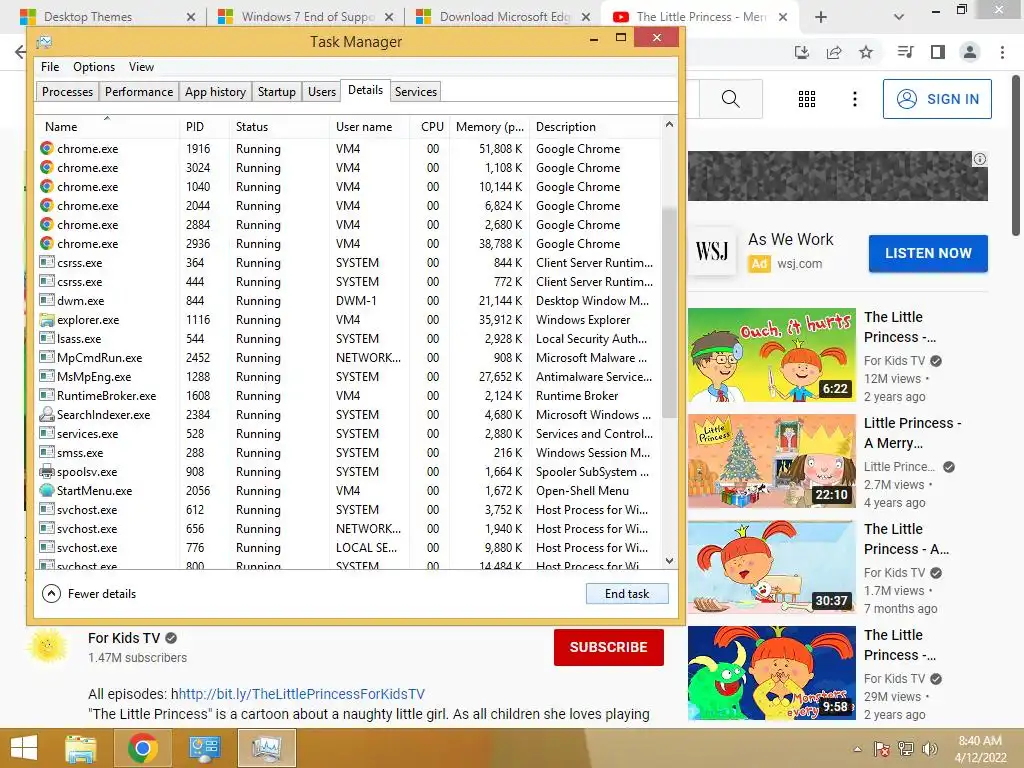1024x768 pixels.
Task: Open the View menu in Task Manager
Action: tap(141, 67)
